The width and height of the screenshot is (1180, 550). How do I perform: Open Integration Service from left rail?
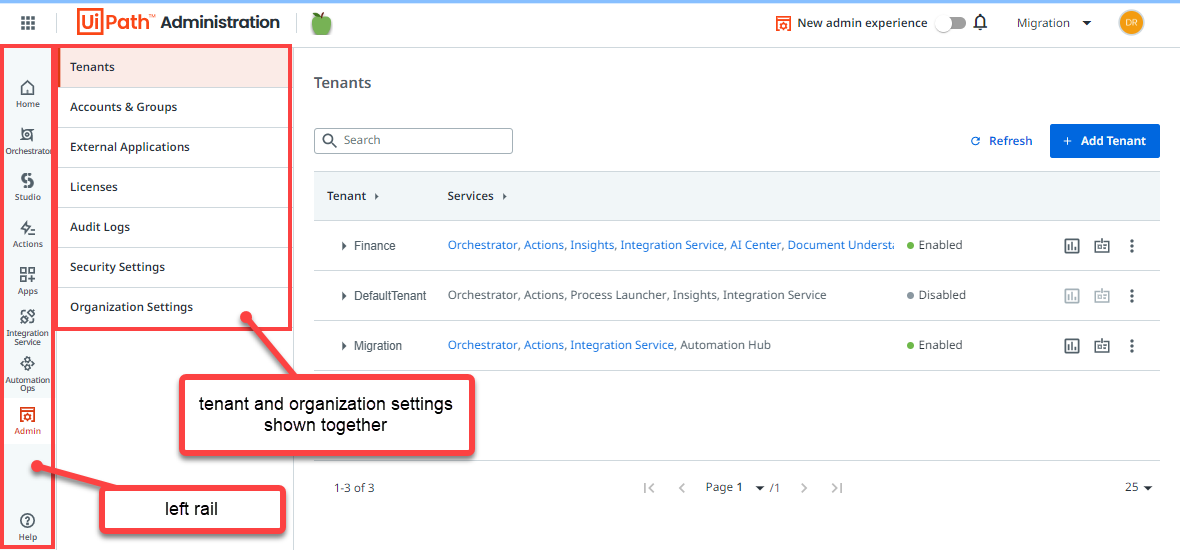tap(28, 327)
